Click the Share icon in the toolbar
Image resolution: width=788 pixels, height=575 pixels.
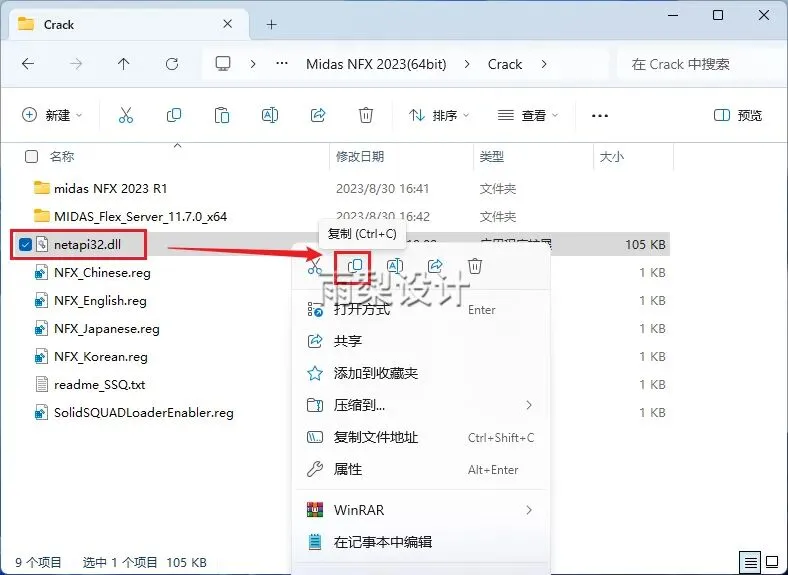click(x=318, y=115)
